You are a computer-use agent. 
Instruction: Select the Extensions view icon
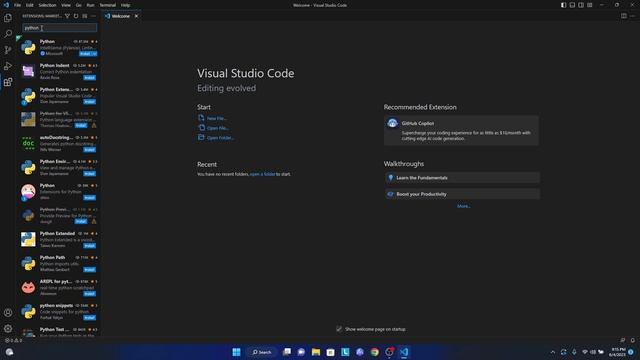tap(8, 82)
